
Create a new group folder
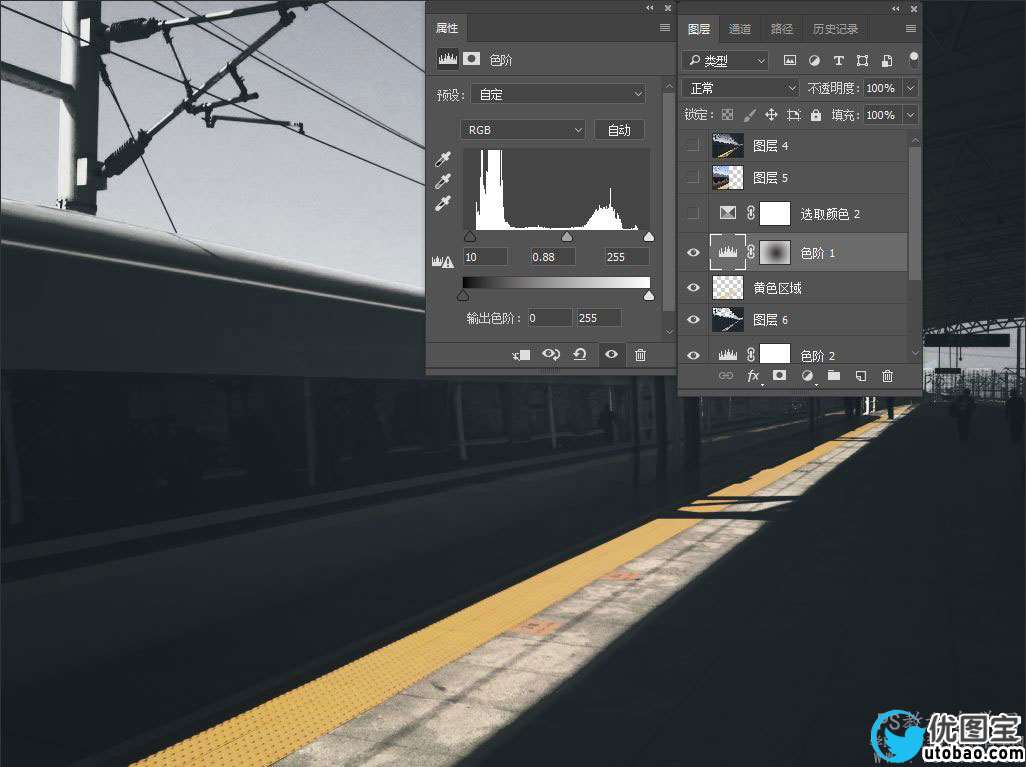coord(833,376)
